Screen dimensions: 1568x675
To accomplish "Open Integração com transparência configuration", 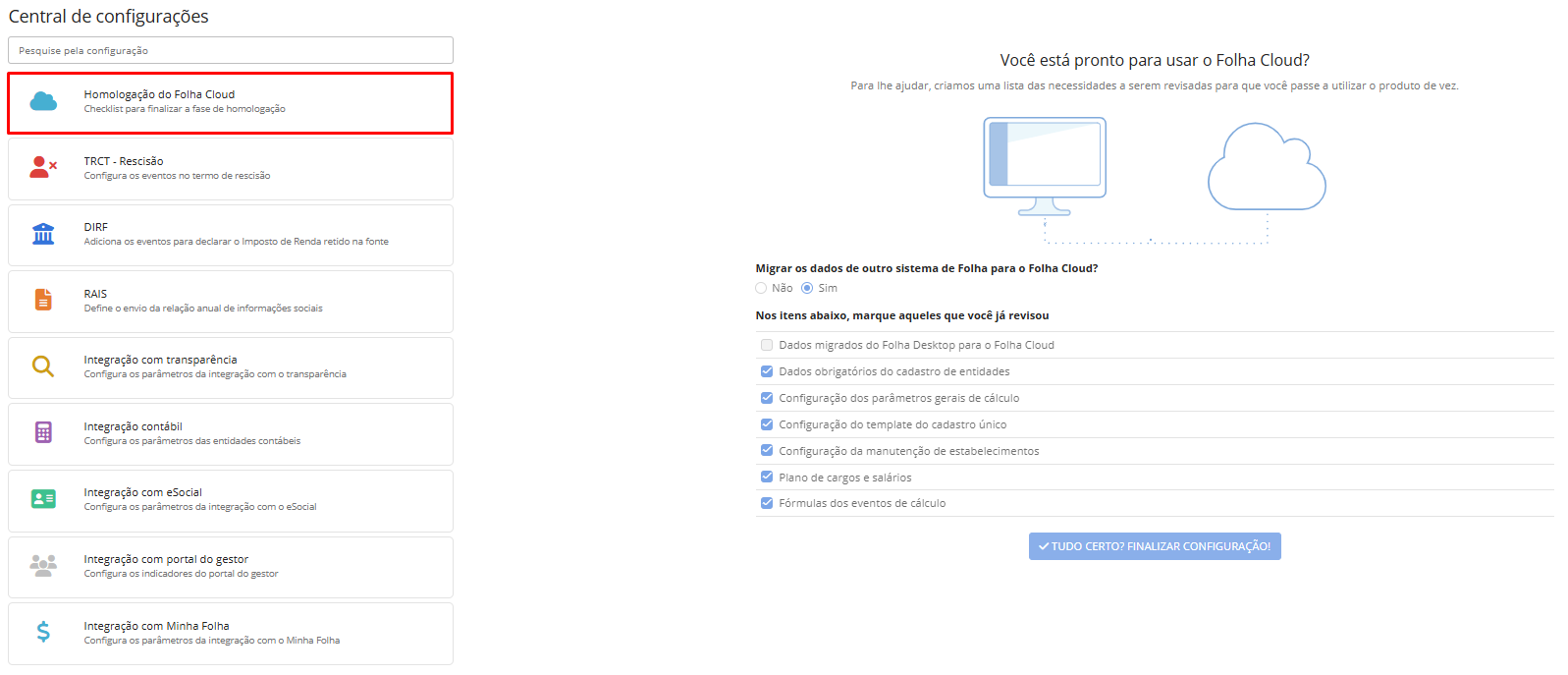I will click(231, 367).
